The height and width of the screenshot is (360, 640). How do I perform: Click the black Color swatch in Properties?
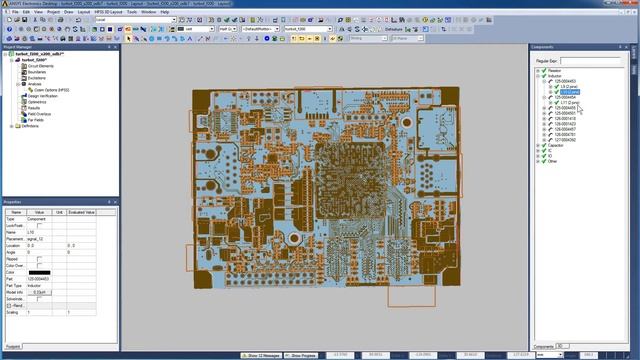(40, 272)
